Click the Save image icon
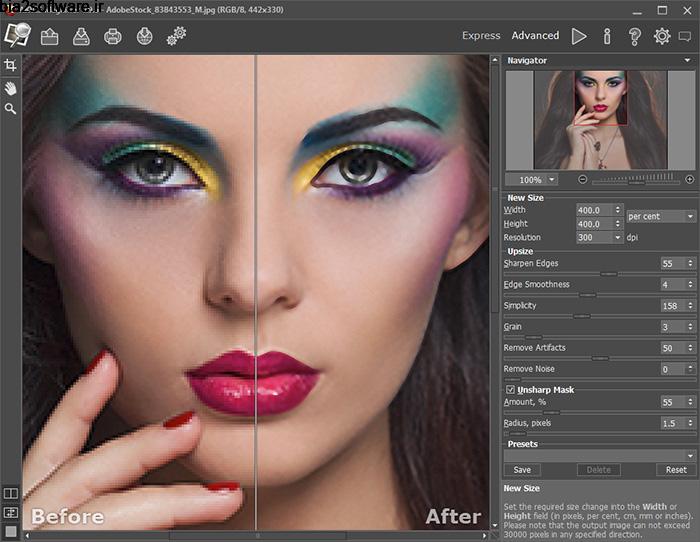Screen dimensions: 700x542 pos(82,36)
